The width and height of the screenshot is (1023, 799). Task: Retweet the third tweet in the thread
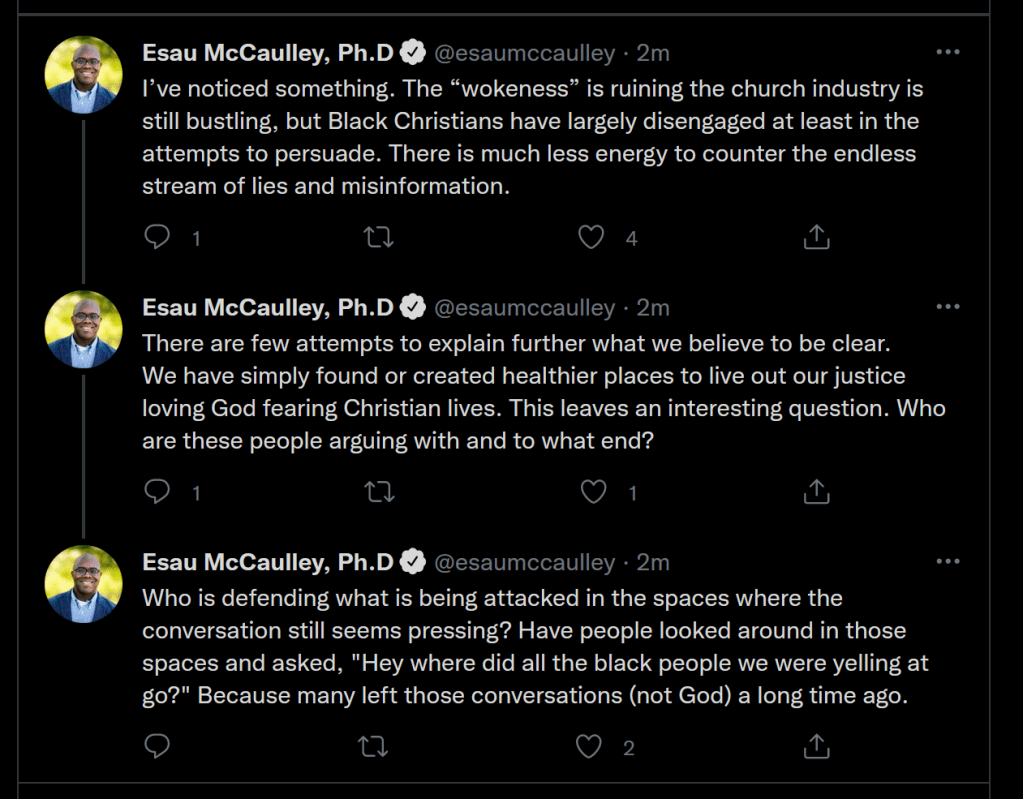point(373,746)
